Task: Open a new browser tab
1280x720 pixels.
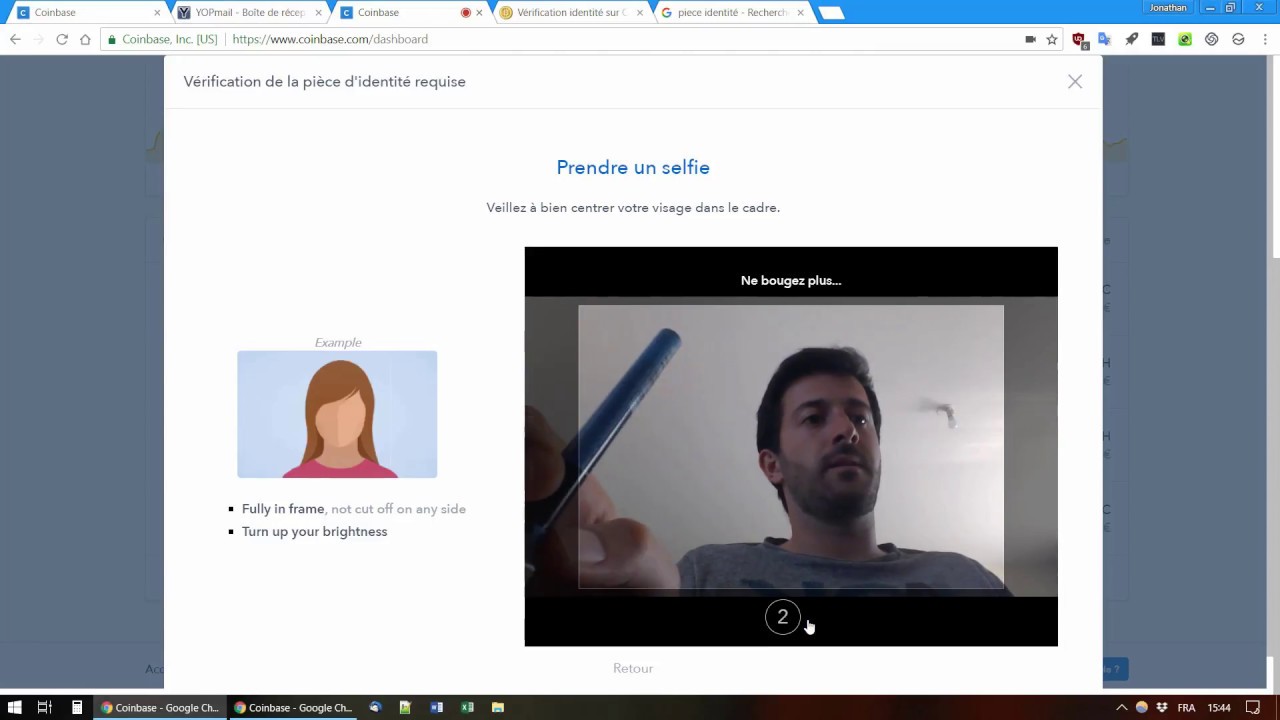Action: pyautogui.click(x=831, y=13)
